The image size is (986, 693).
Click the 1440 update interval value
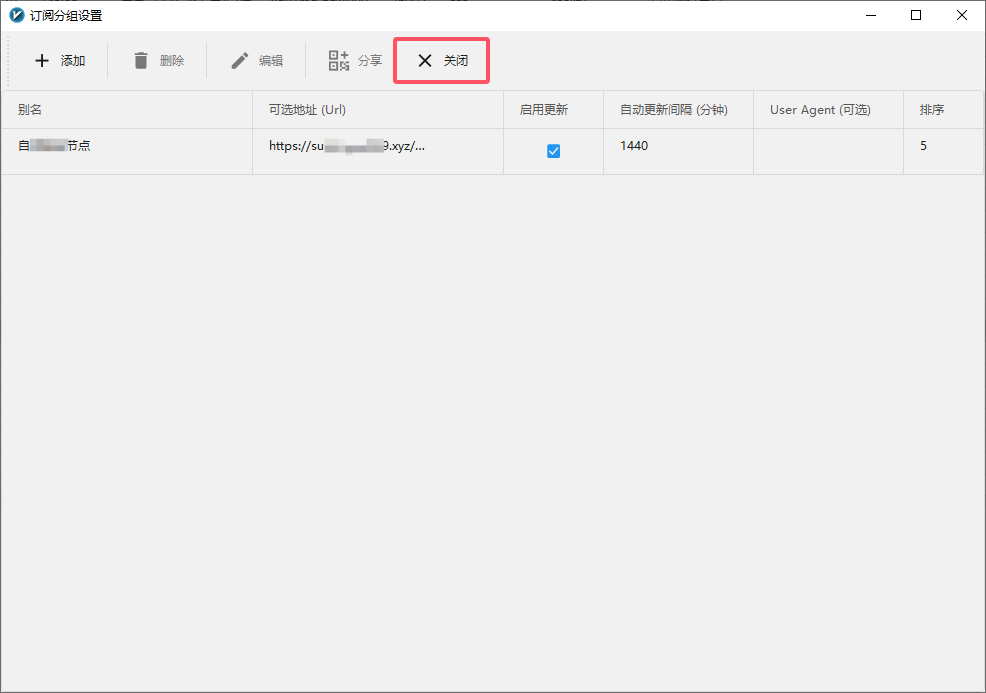(634, 146)
